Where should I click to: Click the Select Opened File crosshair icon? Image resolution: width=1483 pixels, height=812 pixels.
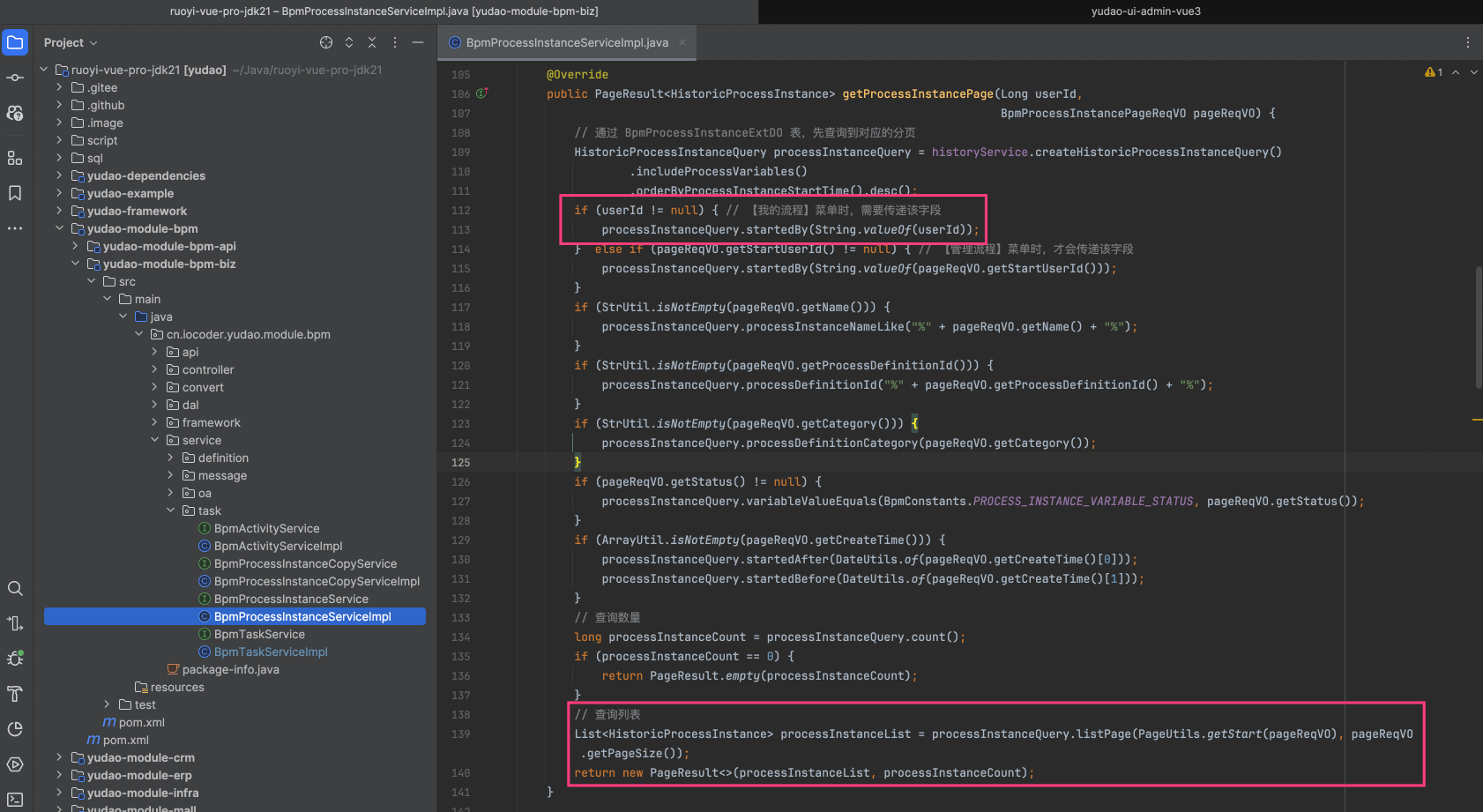(326, 42)
